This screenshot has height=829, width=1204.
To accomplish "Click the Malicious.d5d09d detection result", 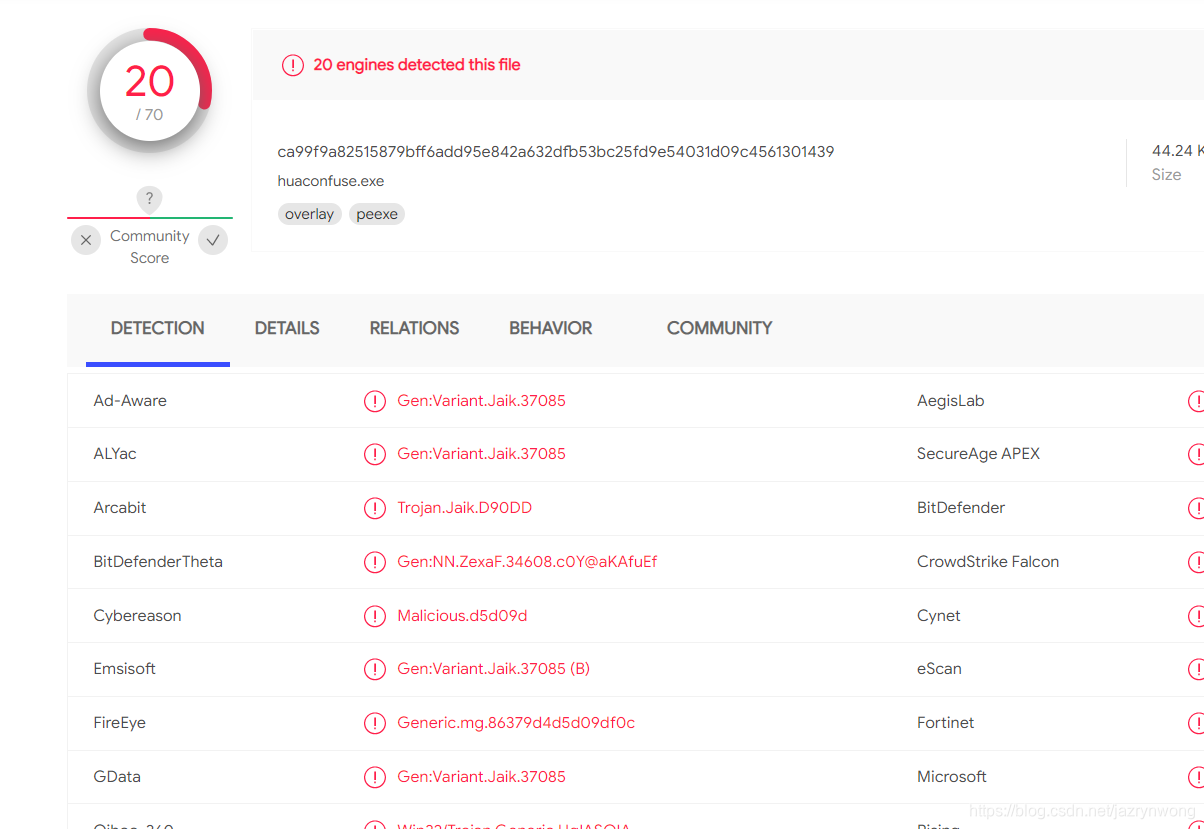I will [x=462, y=616].
